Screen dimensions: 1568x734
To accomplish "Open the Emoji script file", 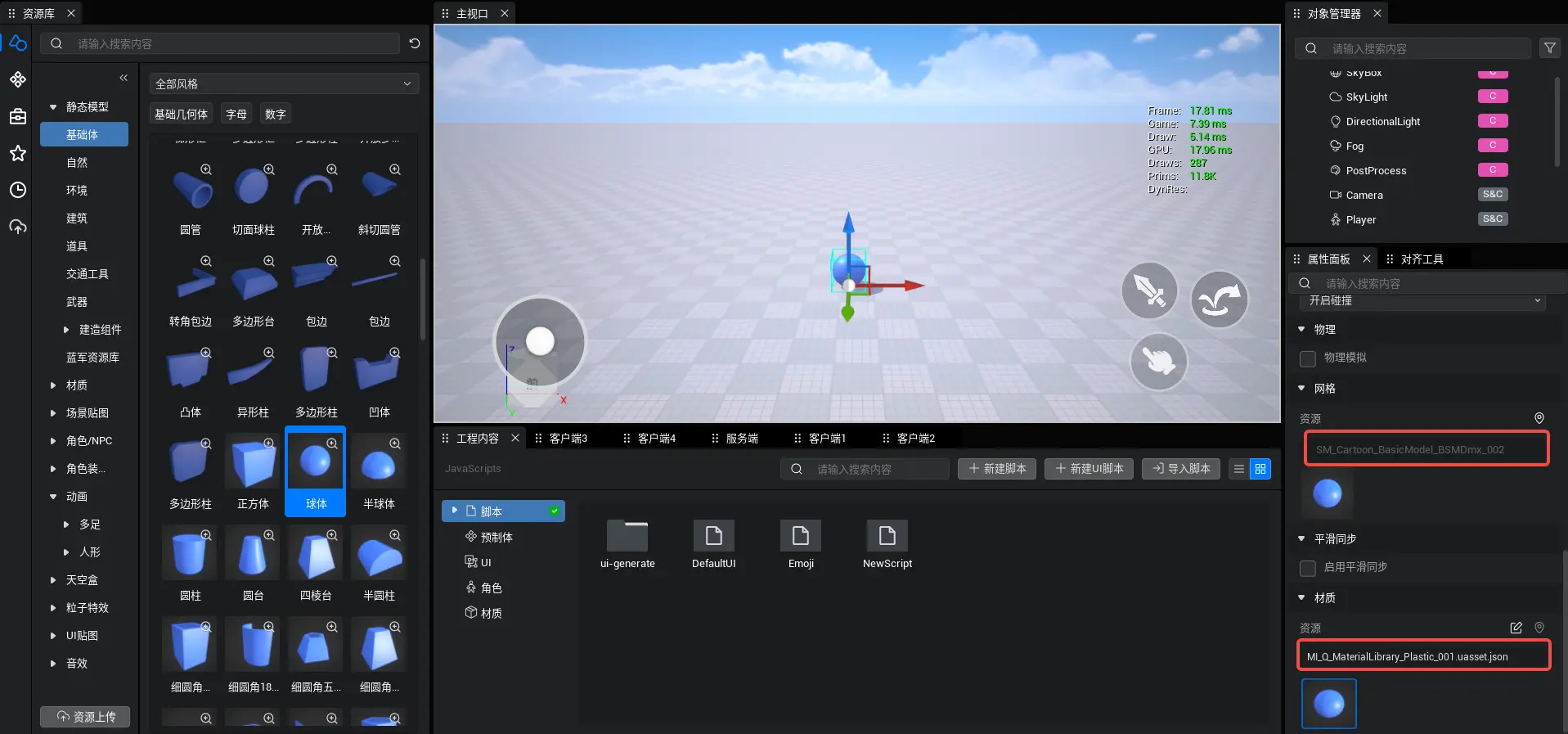I will coord(801,543).
